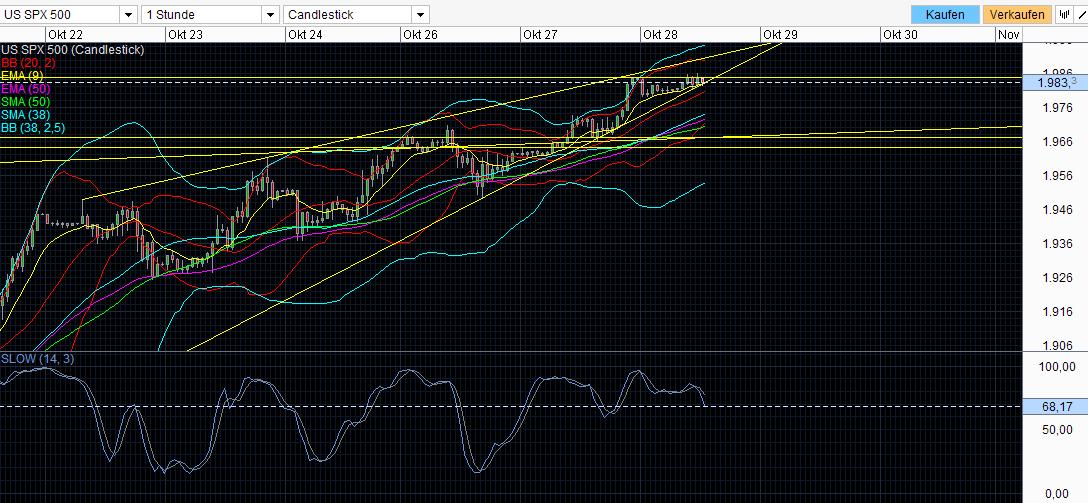Click the 'Okt 23' date axis label
1088x503 pixels.
point(186,35)
